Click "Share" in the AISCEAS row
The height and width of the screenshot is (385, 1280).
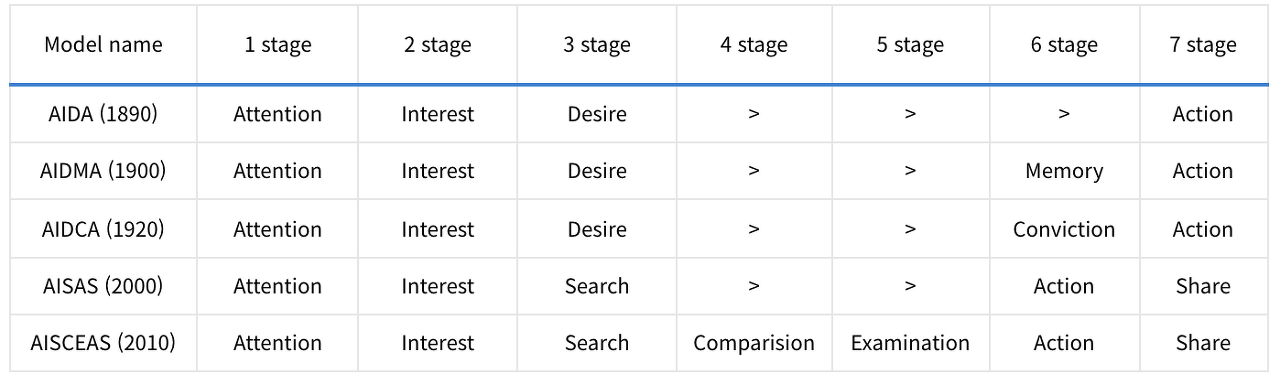[x=1203, y=343]
